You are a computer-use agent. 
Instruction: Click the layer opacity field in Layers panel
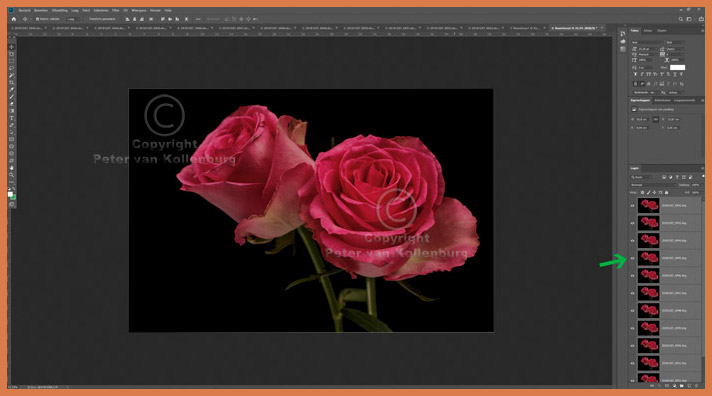tap(695, 185)
